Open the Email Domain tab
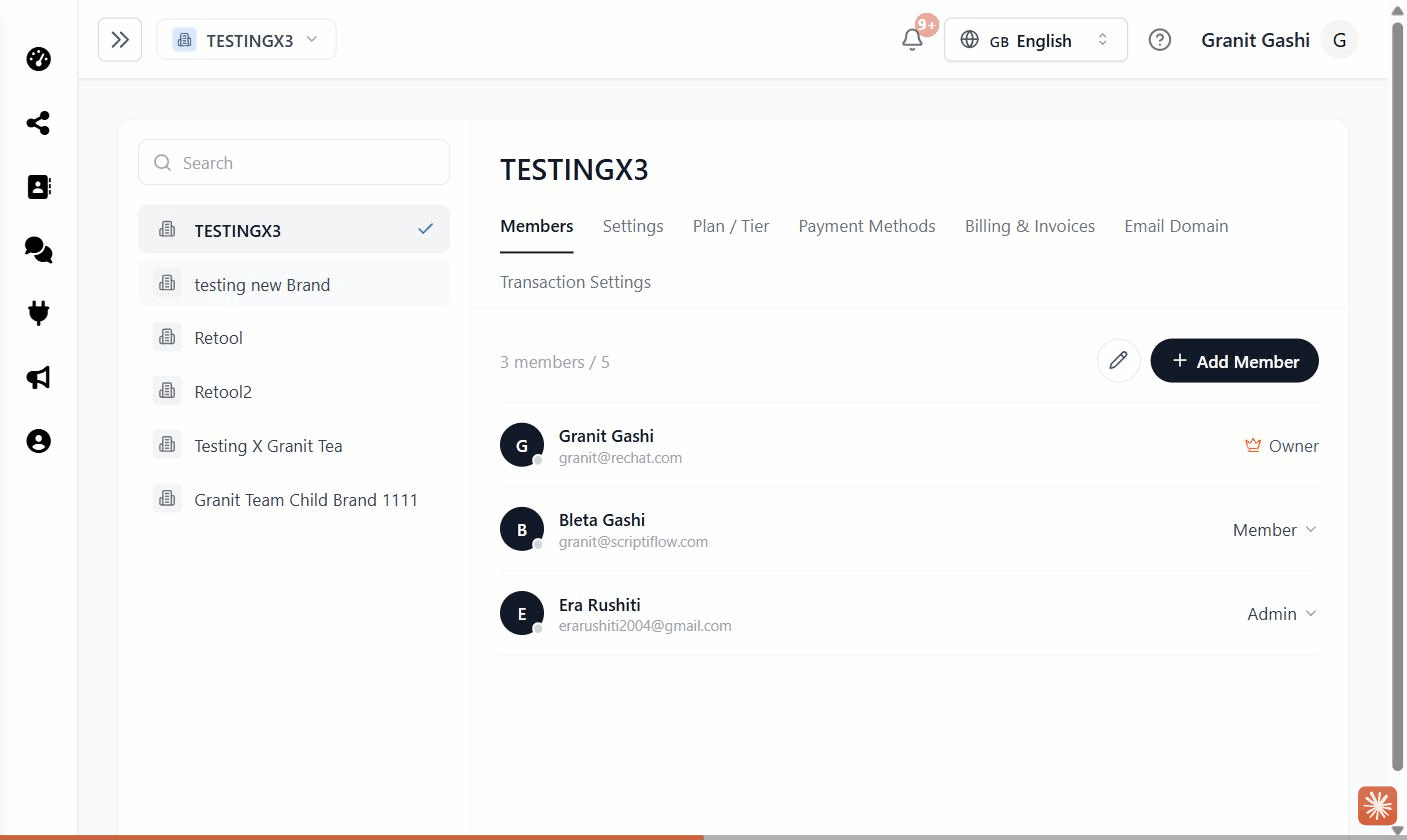Image resolution: width=1407 pixels, height=840 pixels. point(1176,226)
